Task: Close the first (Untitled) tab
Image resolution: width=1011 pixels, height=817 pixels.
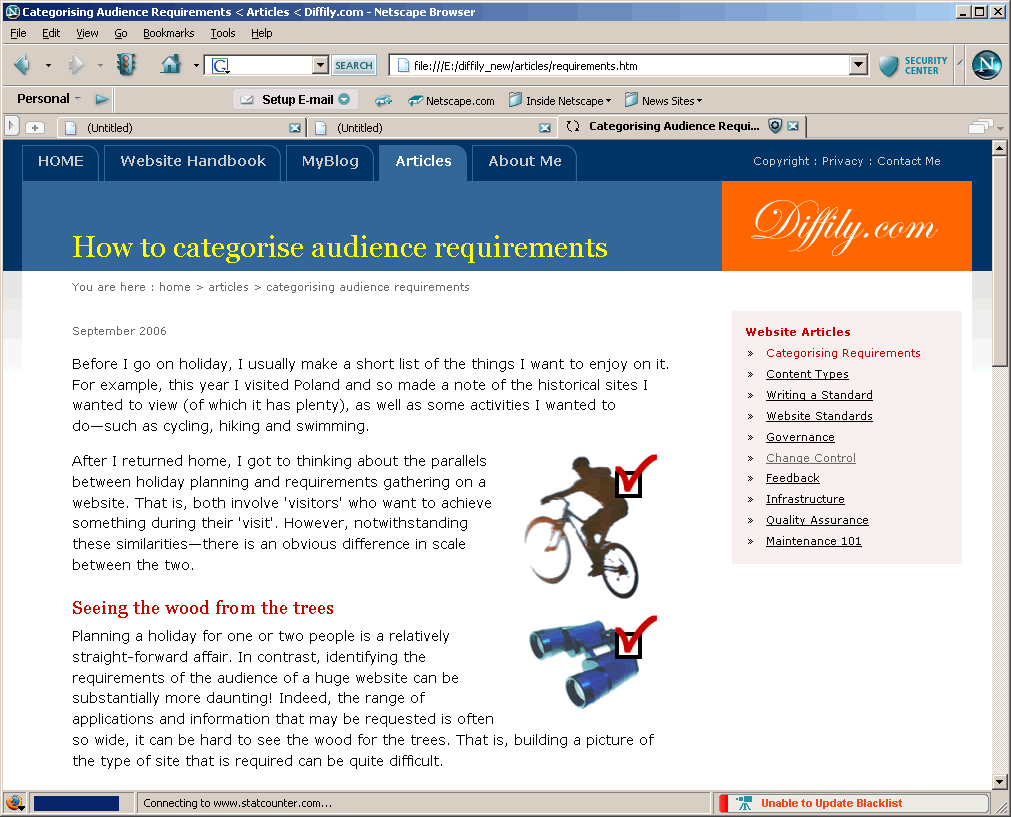Action: 295,128
